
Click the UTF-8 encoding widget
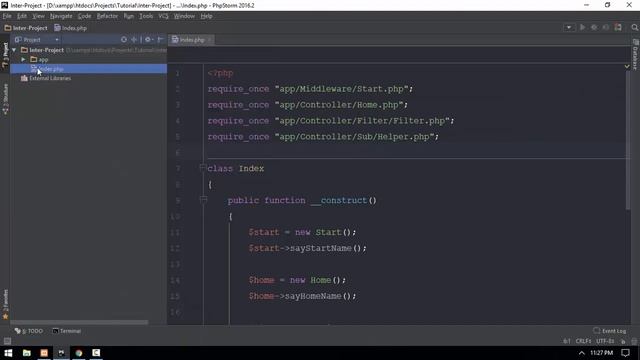coord(604,341)
